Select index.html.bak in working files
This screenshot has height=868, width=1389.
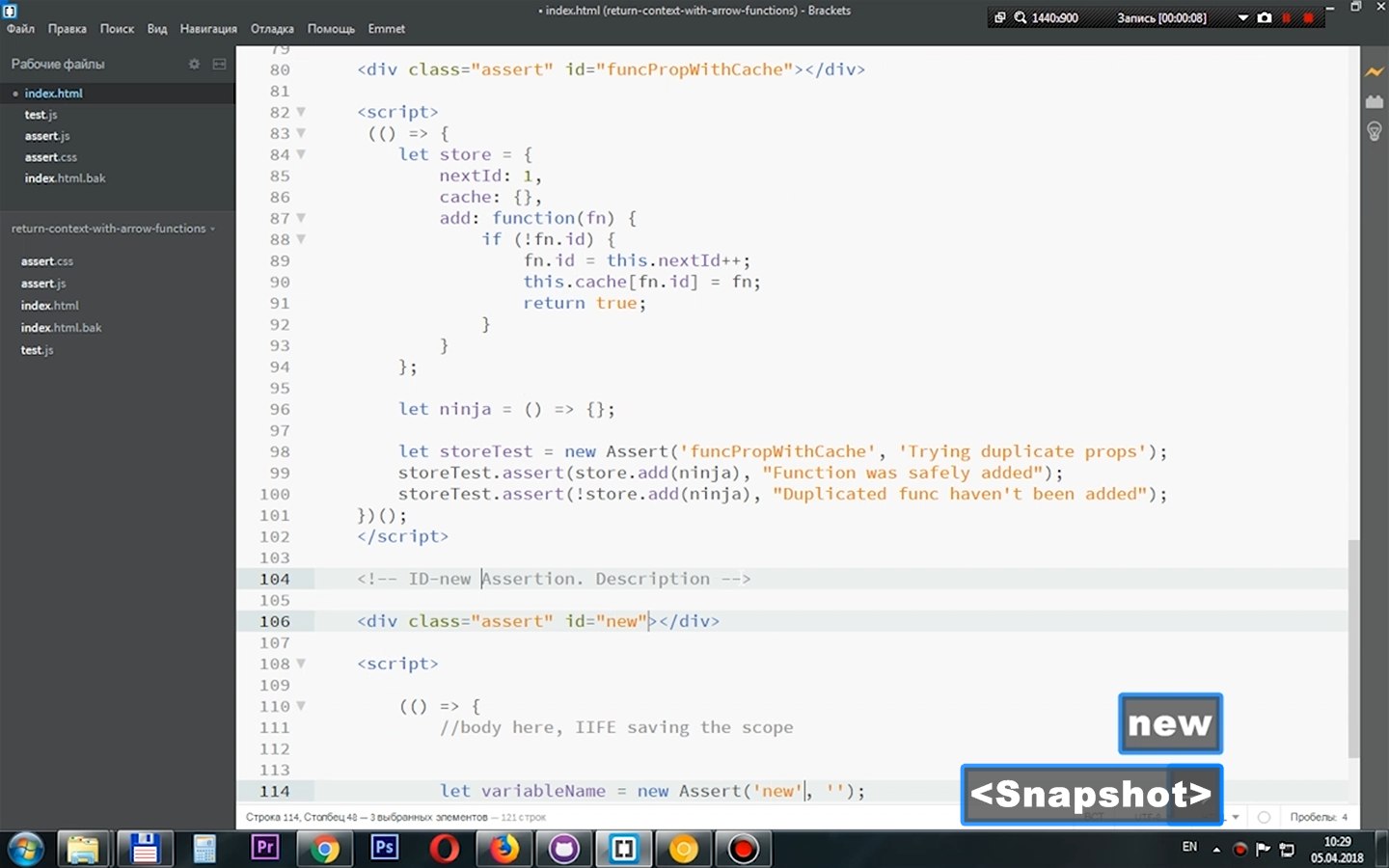117,178
